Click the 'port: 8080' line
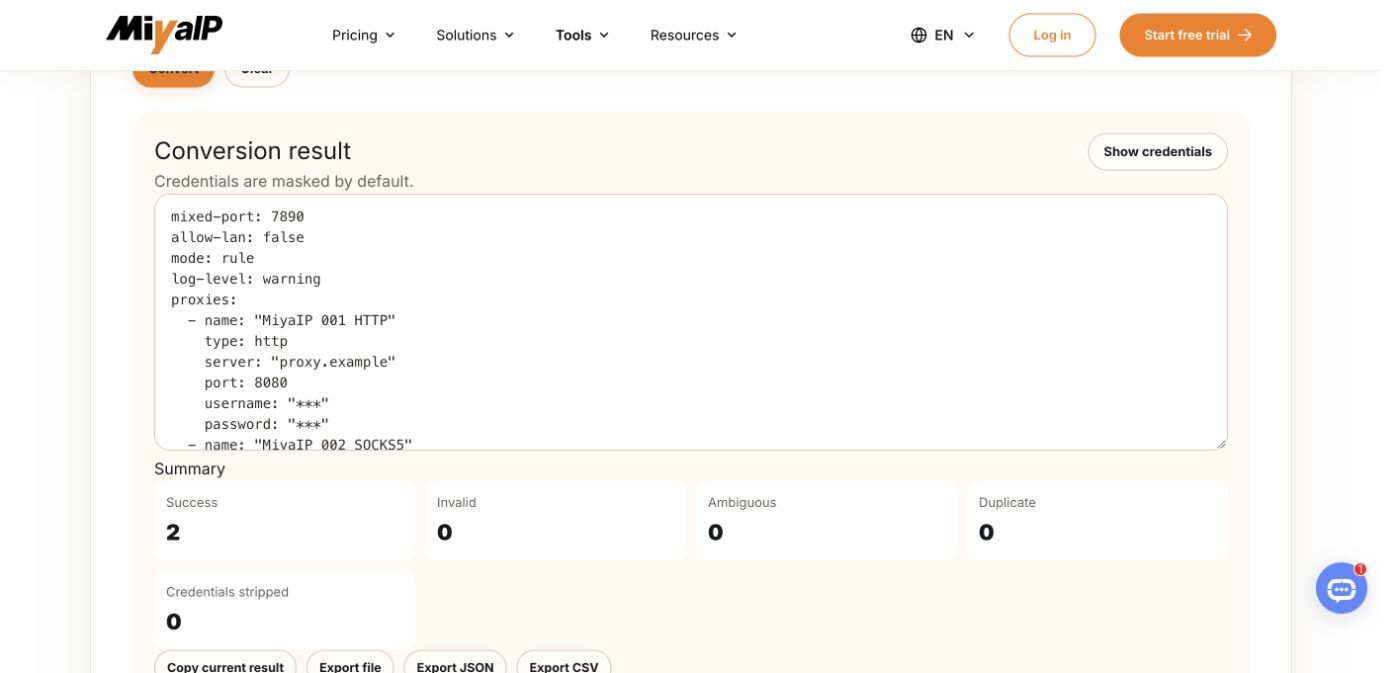Viewport: 1398px width, 673px height. tap(246, 383)
